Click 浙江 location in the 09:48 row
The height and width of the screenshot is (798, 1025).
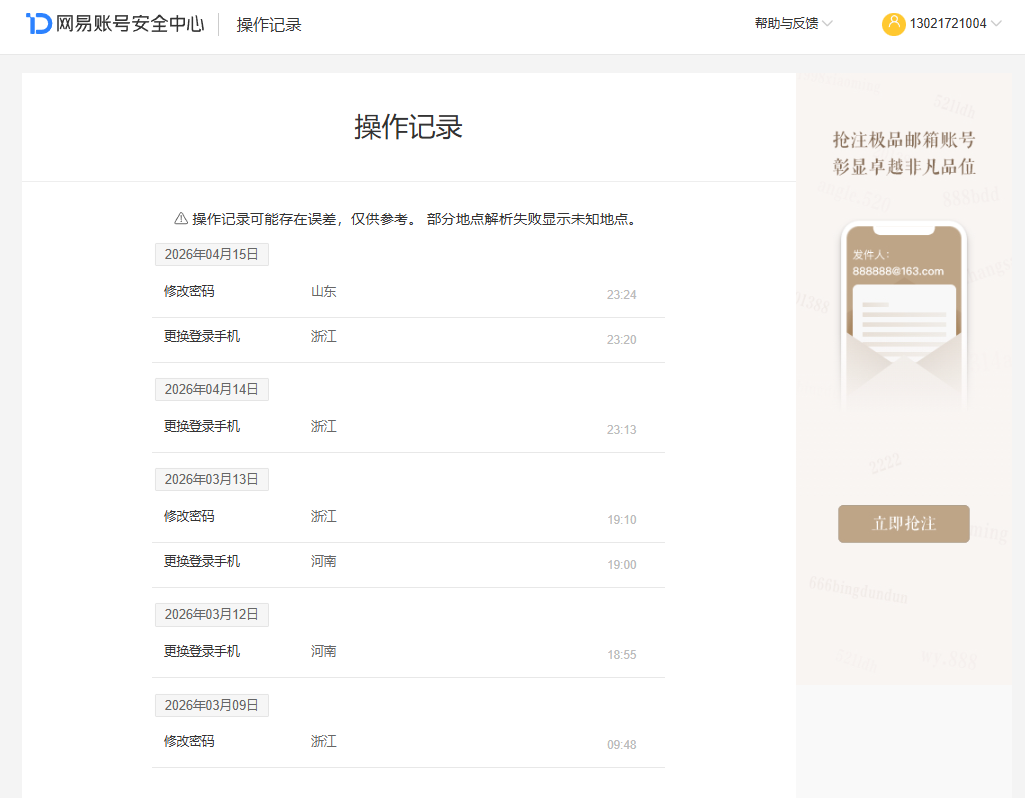pyautogui.click(x=324, y=741)
